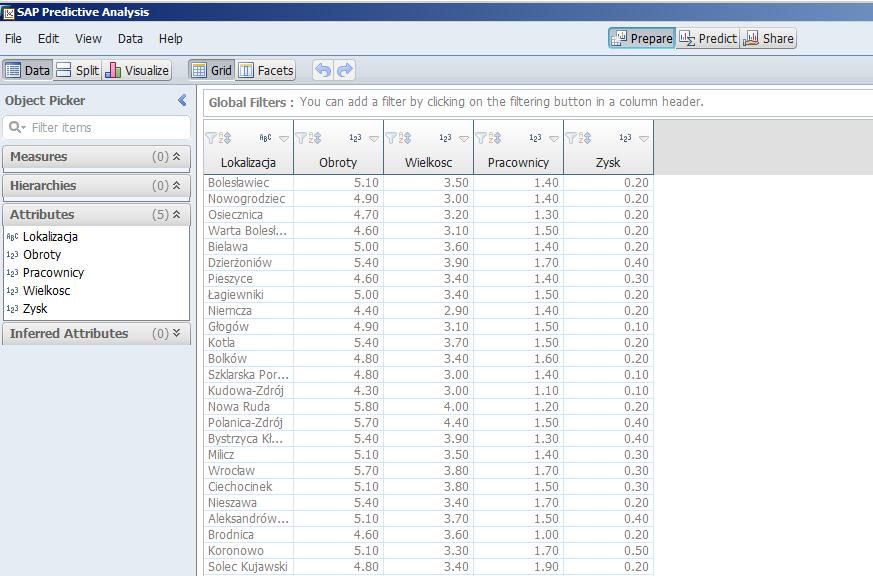Go to the Prepare stage
This screenshot has height=576, width=873.
pos(642,38)
